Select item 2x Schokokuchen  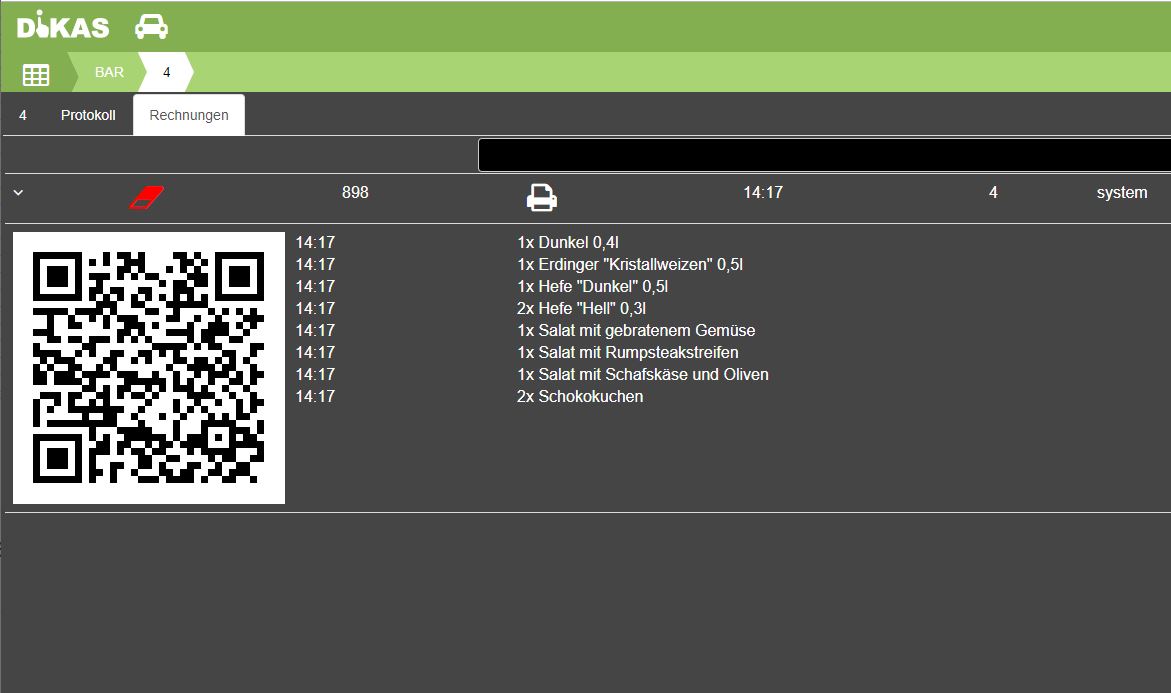[x=580, y=397]
